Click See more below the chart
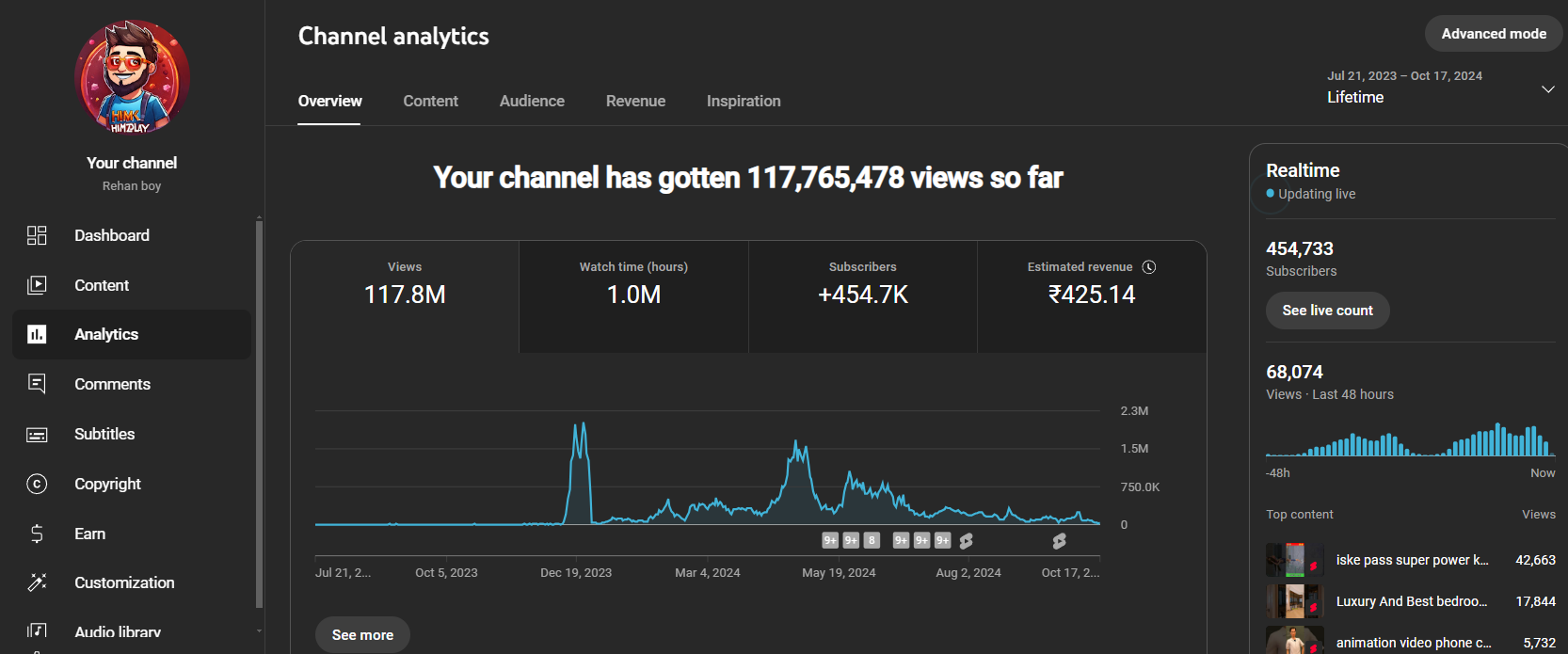Screen dimensions: 1568x654 point(362,635)
